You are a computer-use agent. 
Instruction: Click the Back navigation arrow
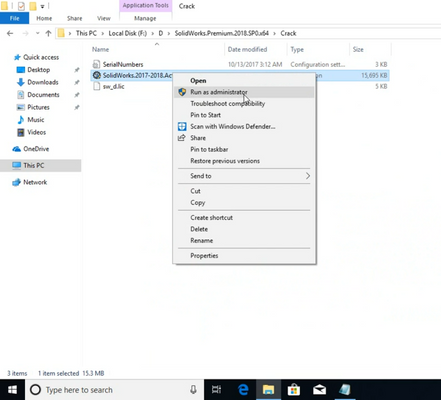[10, 33]
